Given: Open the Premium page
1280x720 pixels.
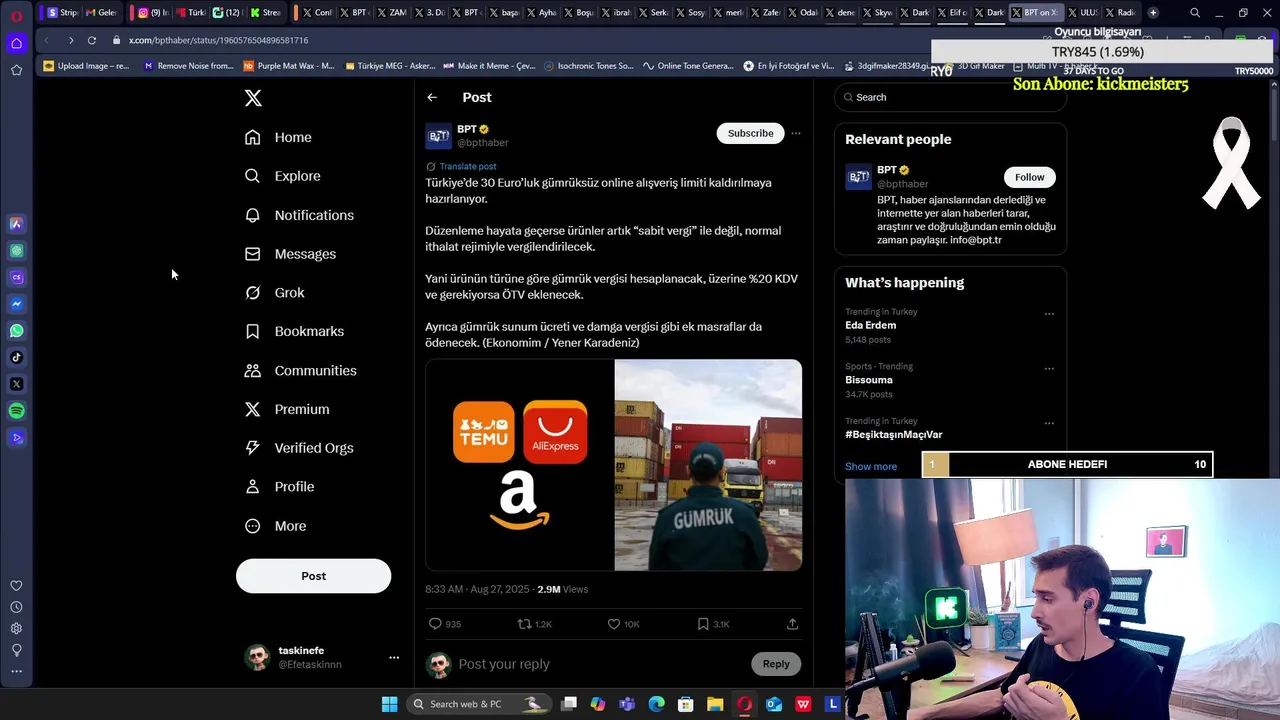Looking at the screenshot, I should click(x=287, y=409).
